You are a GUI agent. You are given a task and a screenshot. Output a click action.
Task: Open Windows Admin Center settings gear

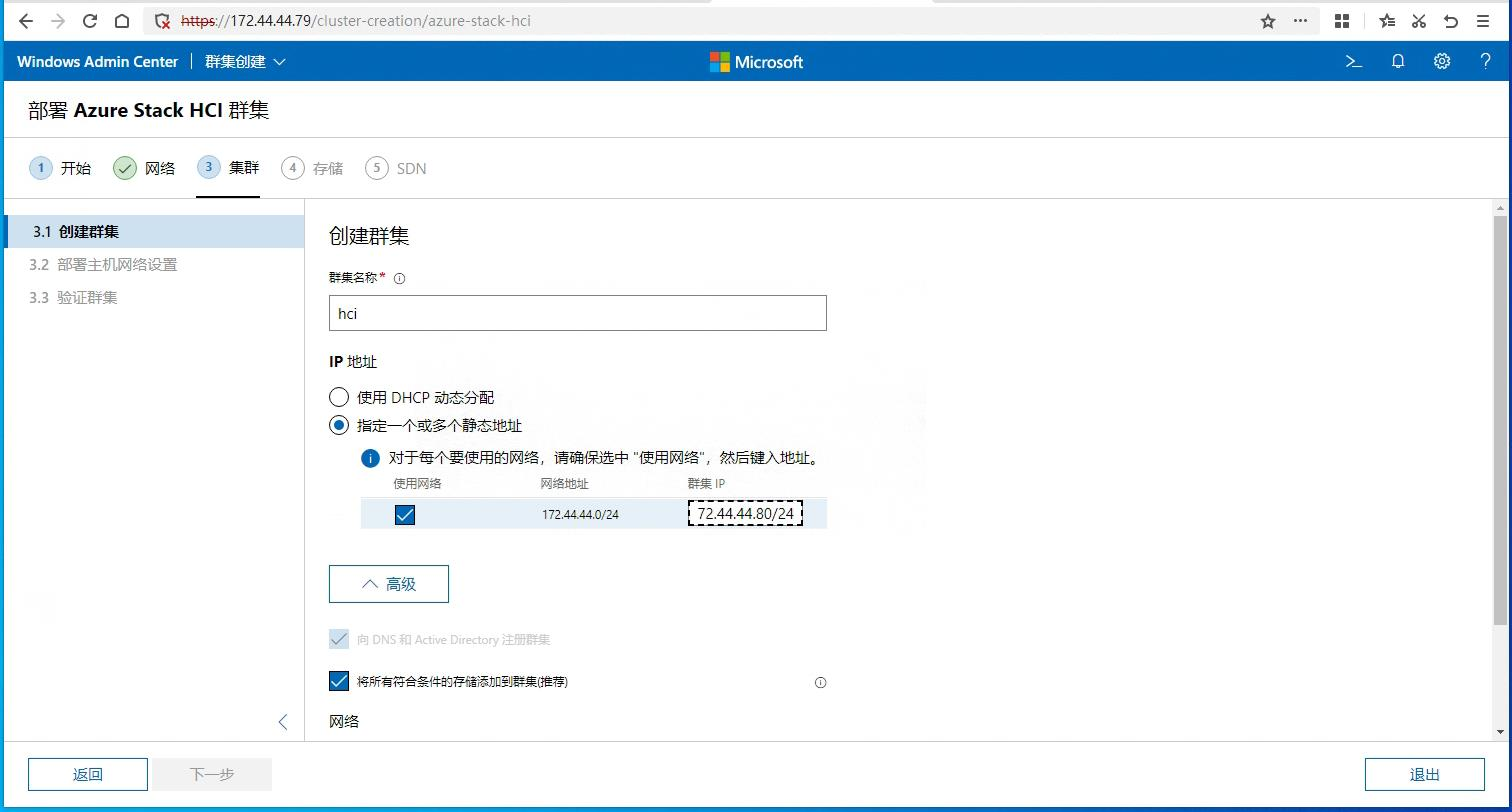pos(1442,61)
